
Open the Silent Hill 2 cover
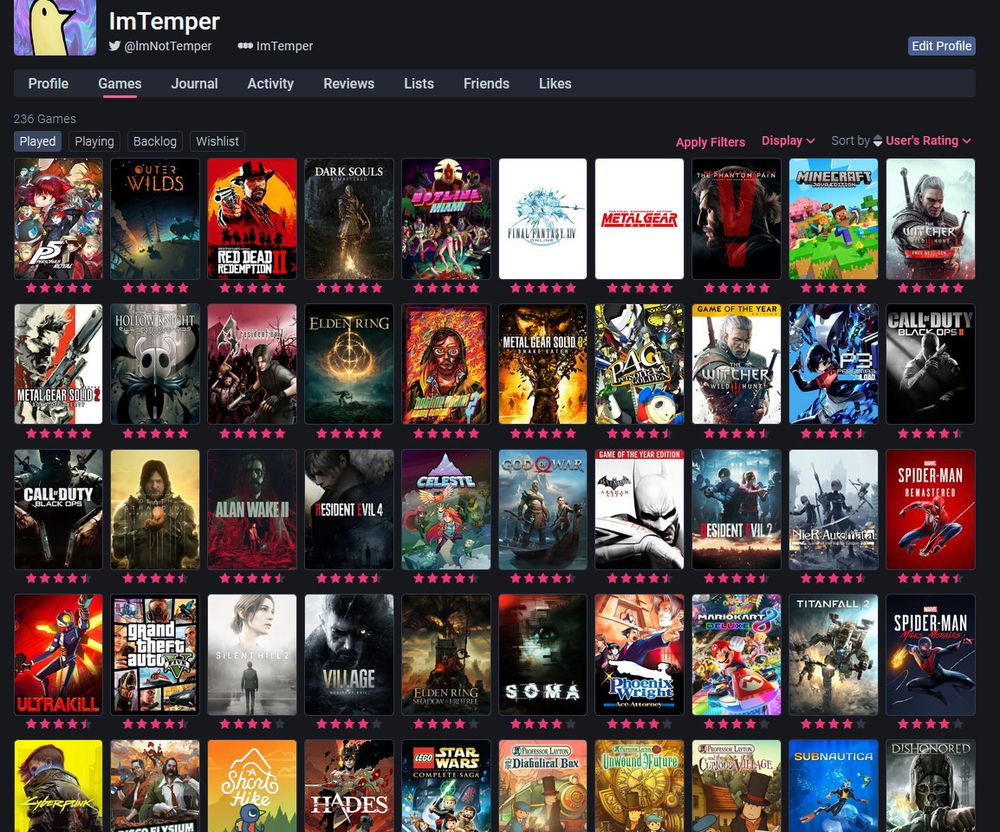tap(252, 655)
